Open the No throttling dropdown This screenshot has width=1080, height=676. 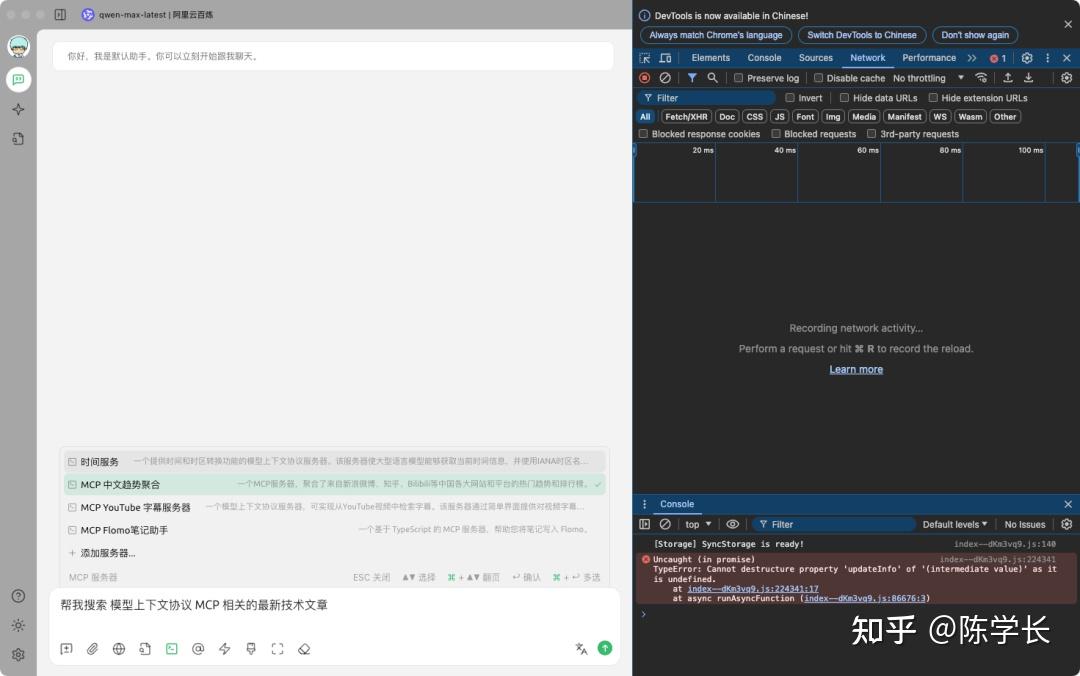point(928,78)
